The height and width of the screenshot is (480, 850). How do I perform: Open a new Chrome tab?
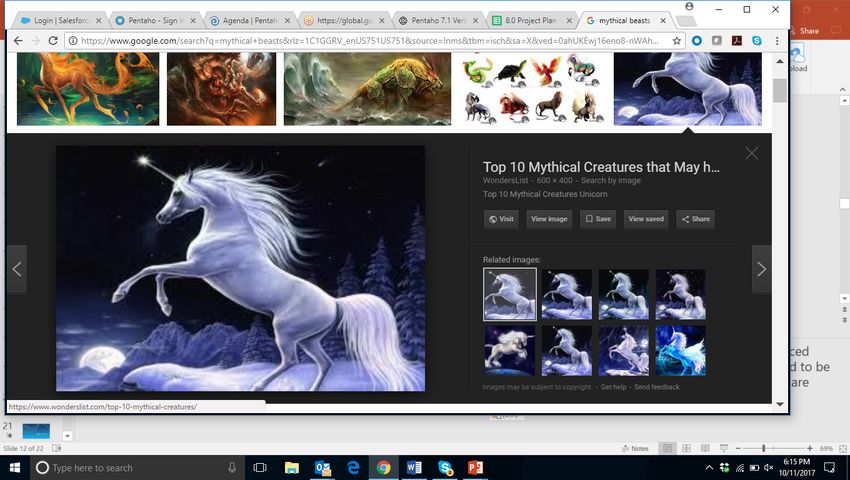coord(686,21)
